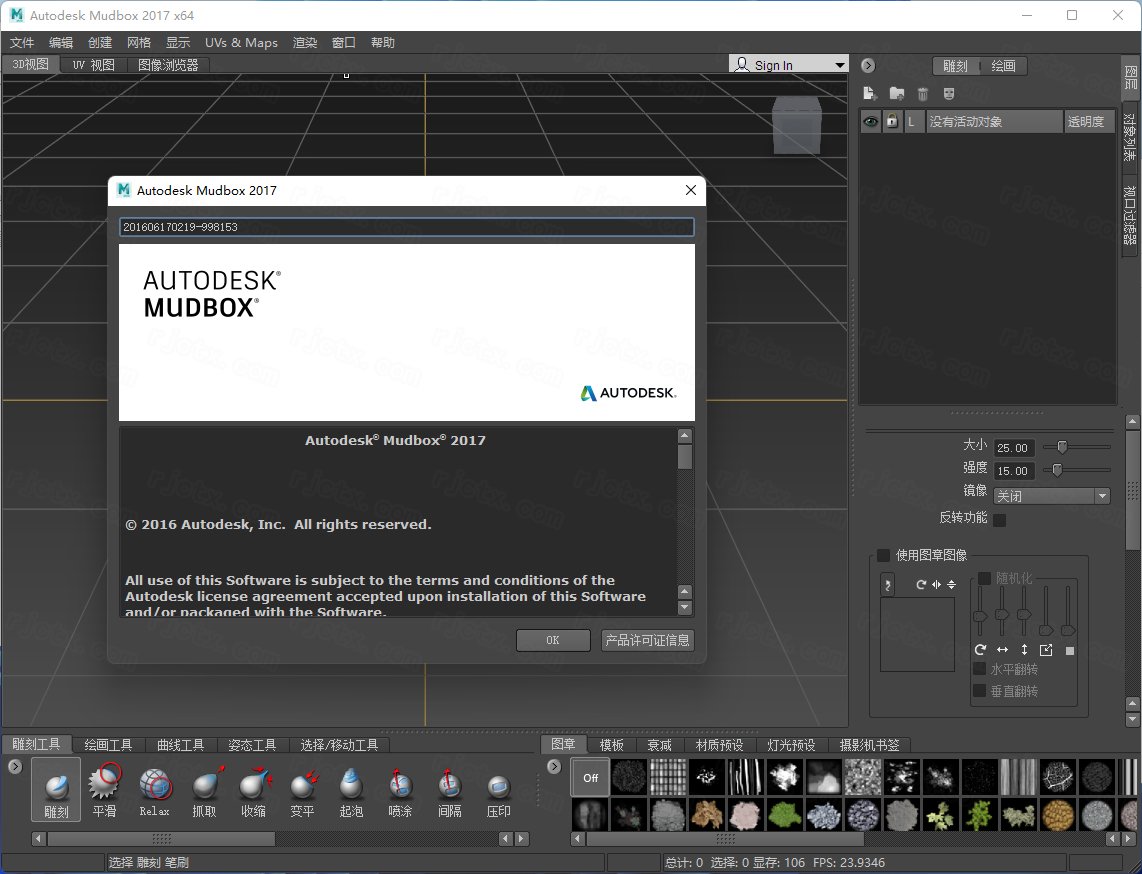1142x874 pixels.
Task: Click the new layer folder icon
Action: 897,93
